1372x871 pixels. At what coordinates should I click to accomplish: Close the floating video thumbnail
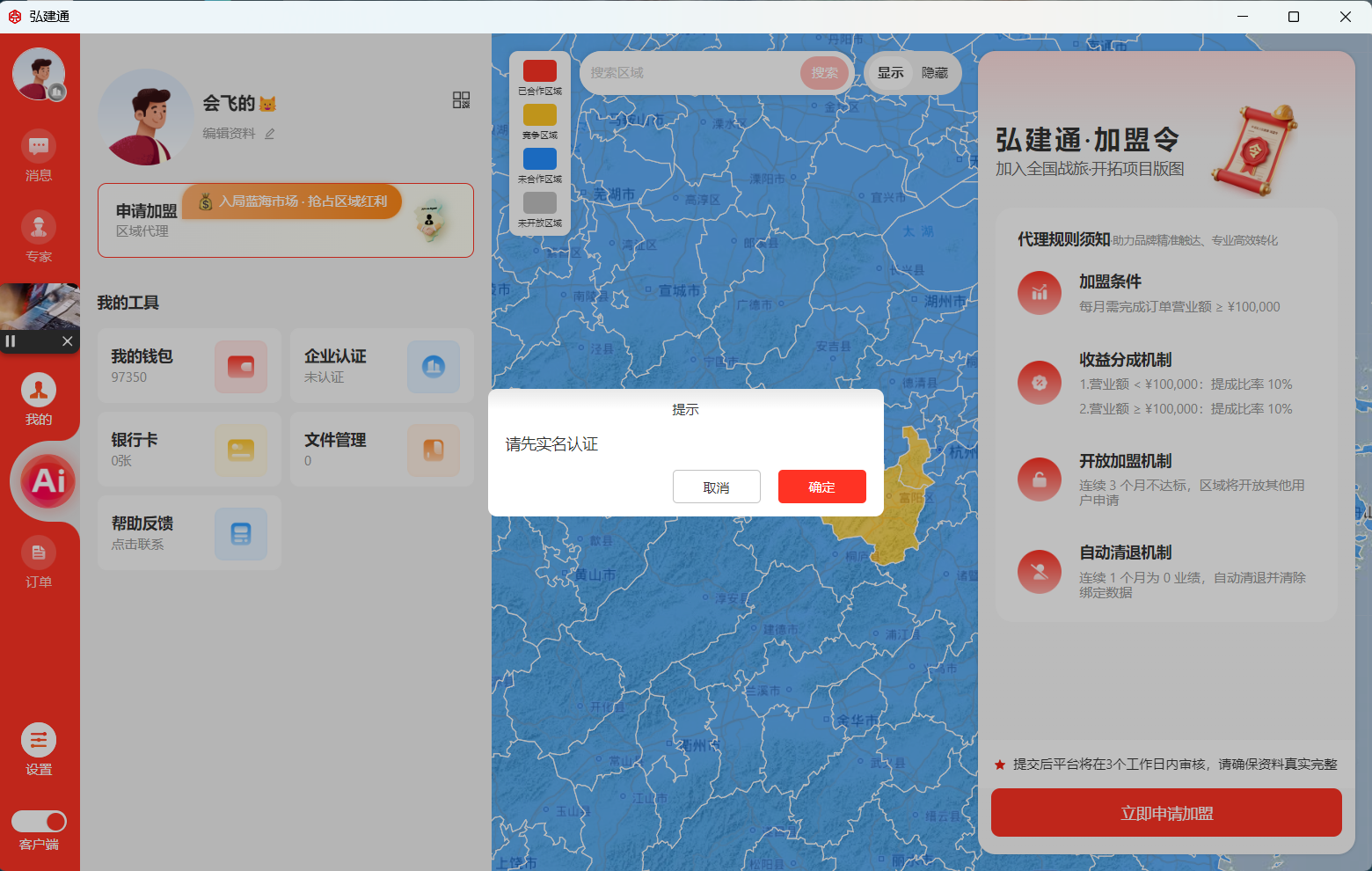pos(67,341)
